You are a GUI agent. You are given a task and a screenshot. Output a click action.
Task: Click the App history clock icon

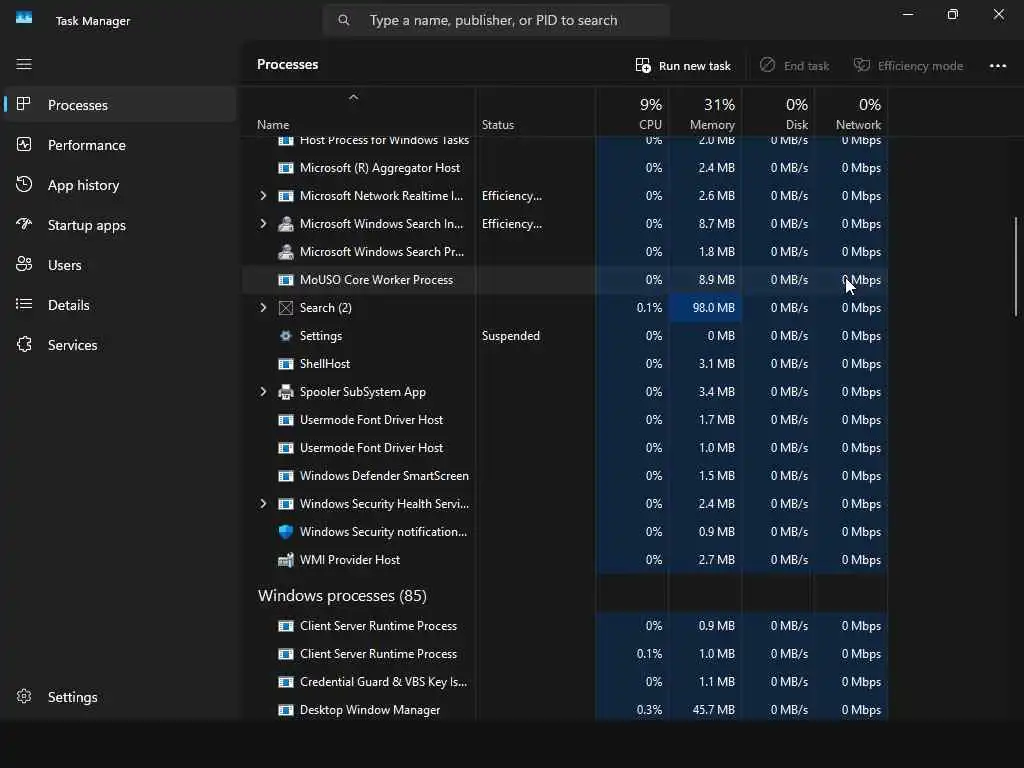(24, 184)
